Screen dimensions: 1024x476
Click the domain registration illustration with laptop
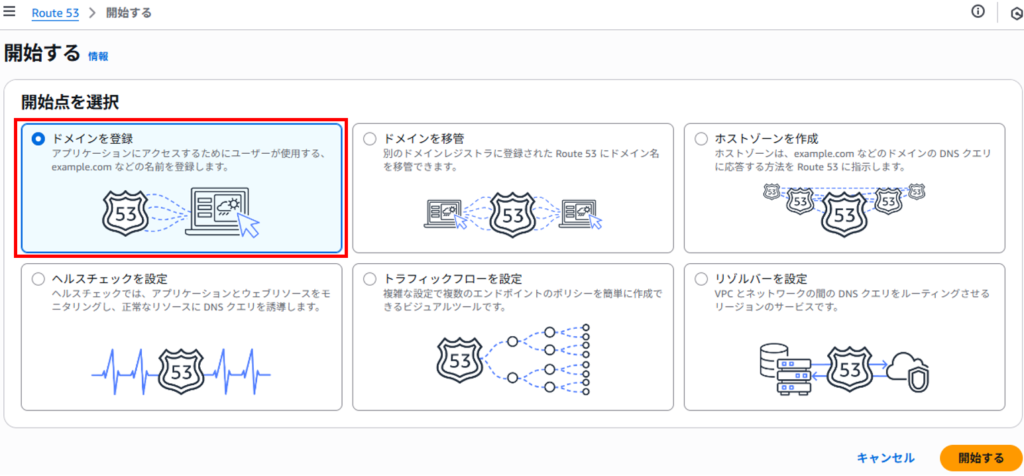tap(182, 212)
